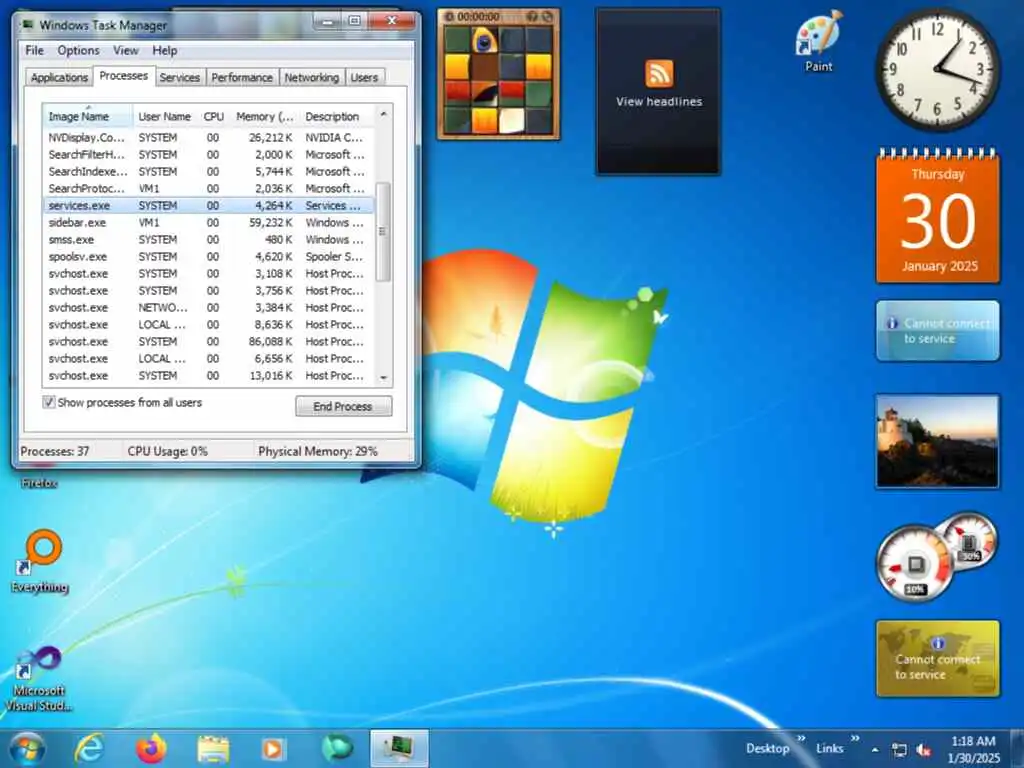
Task: Click the Desktop toolbar label on taskbar
Action: (767, 748)
